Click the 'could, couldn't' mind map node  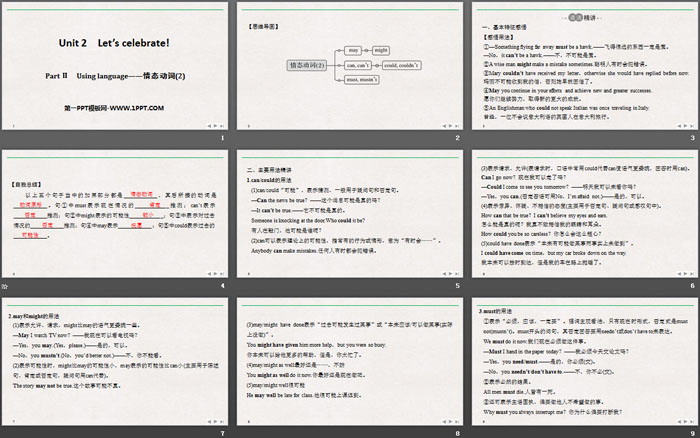[401, 65]
